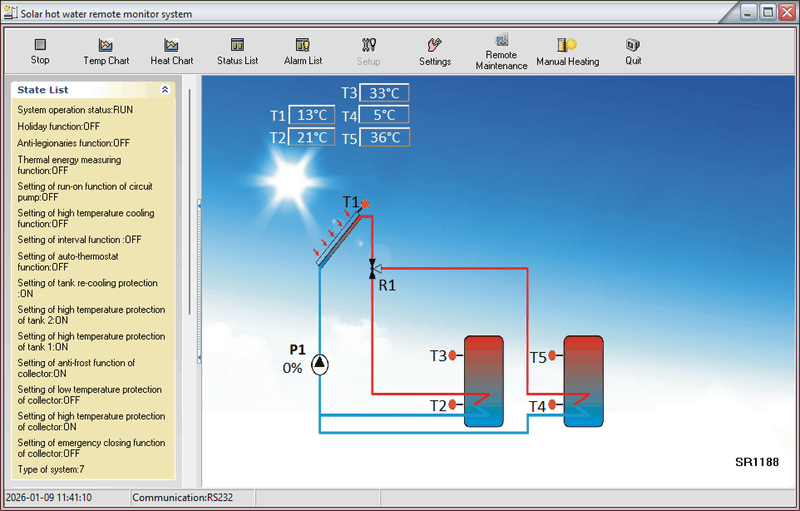Click the T5 temperature field 36°C
The image size is (800, 511).
(x=384, y=137)
